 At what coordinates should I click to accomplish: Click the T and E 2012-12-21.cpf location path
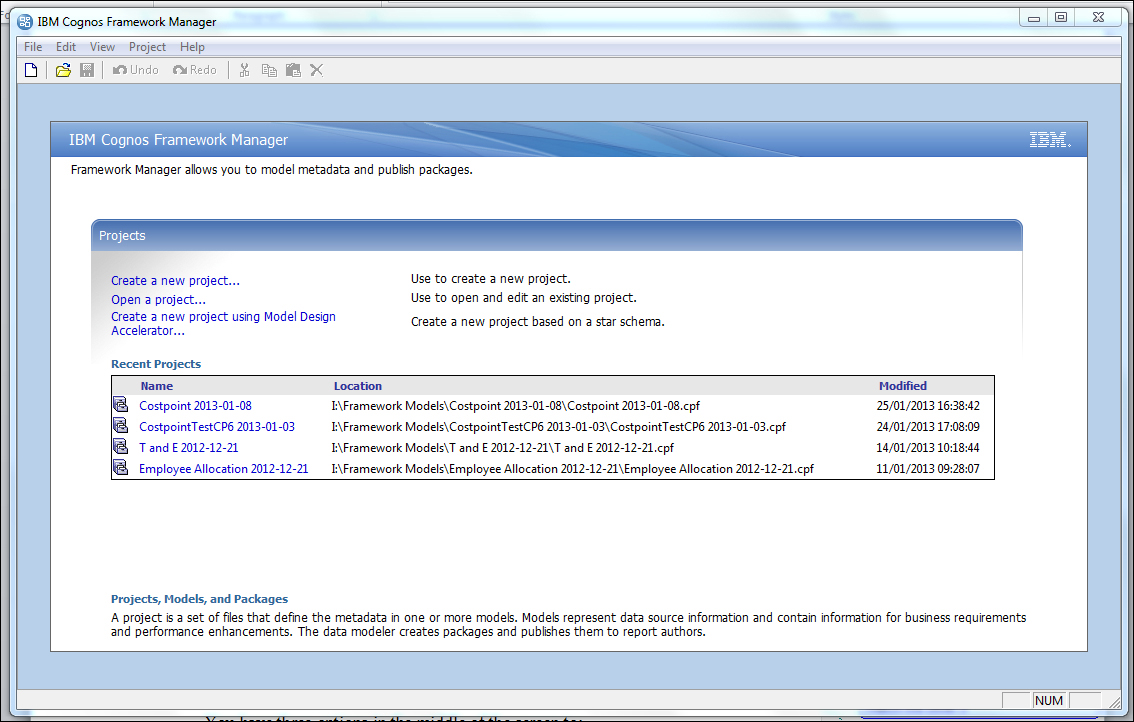click(503, 448)
